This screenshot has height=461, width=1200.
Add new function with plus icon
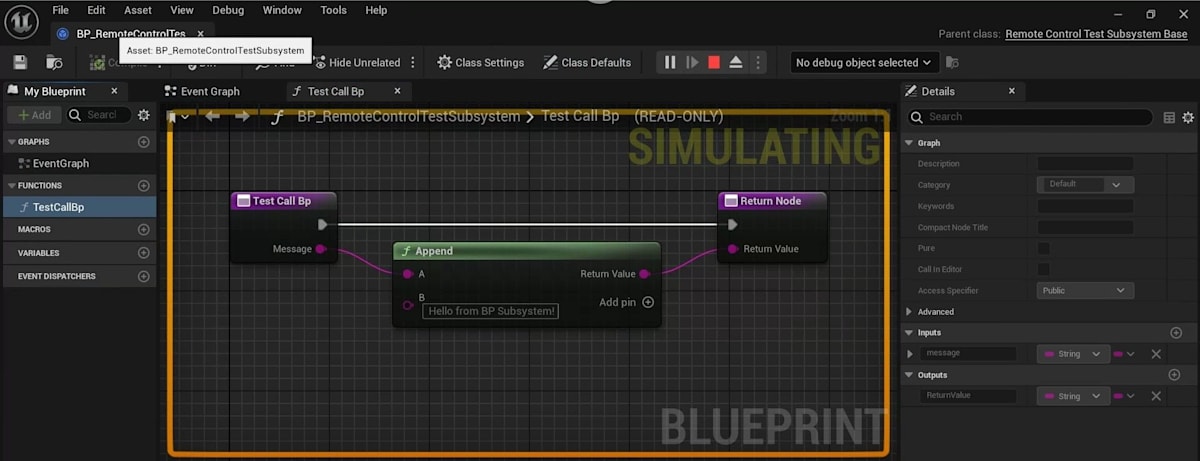point(144,186)
